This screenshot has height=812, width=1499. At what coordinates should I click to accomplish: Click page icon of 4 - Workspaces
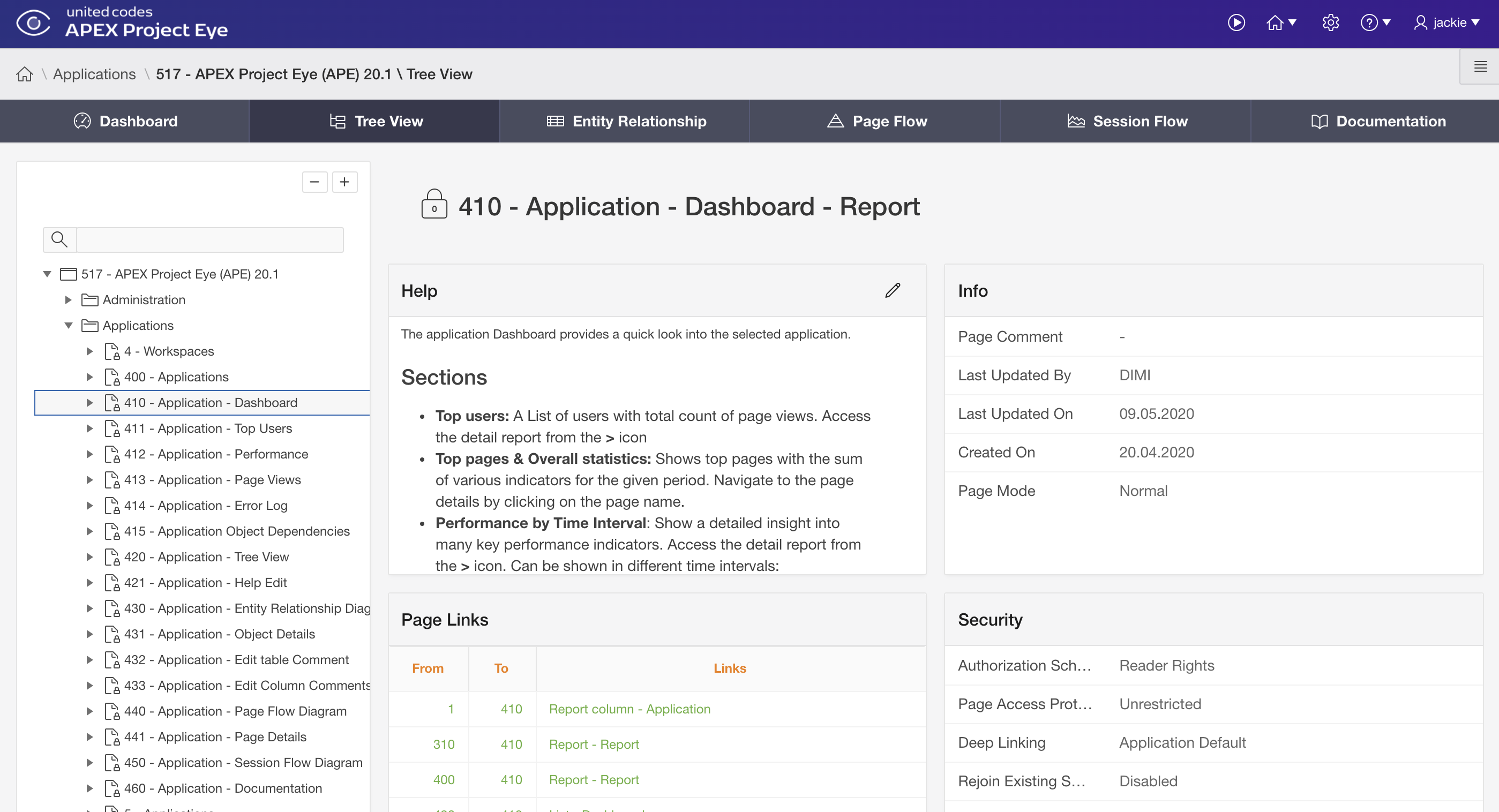point(112,351)
